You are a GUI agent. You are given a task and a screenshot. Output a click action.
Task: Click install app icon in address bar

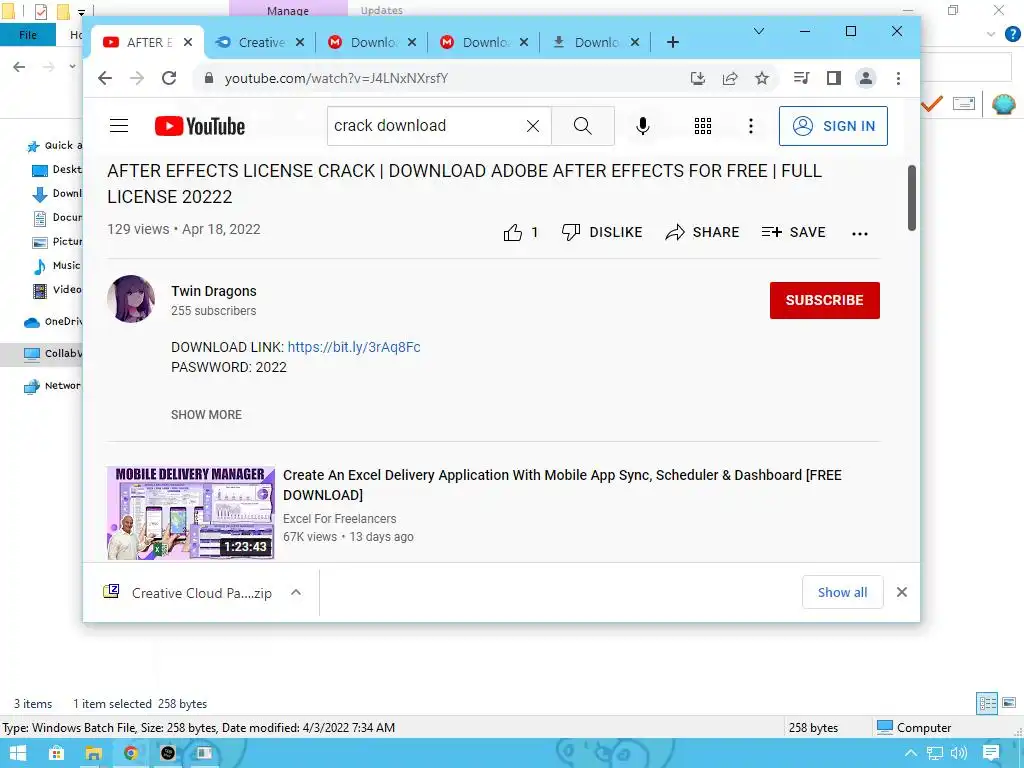[697, 78]
